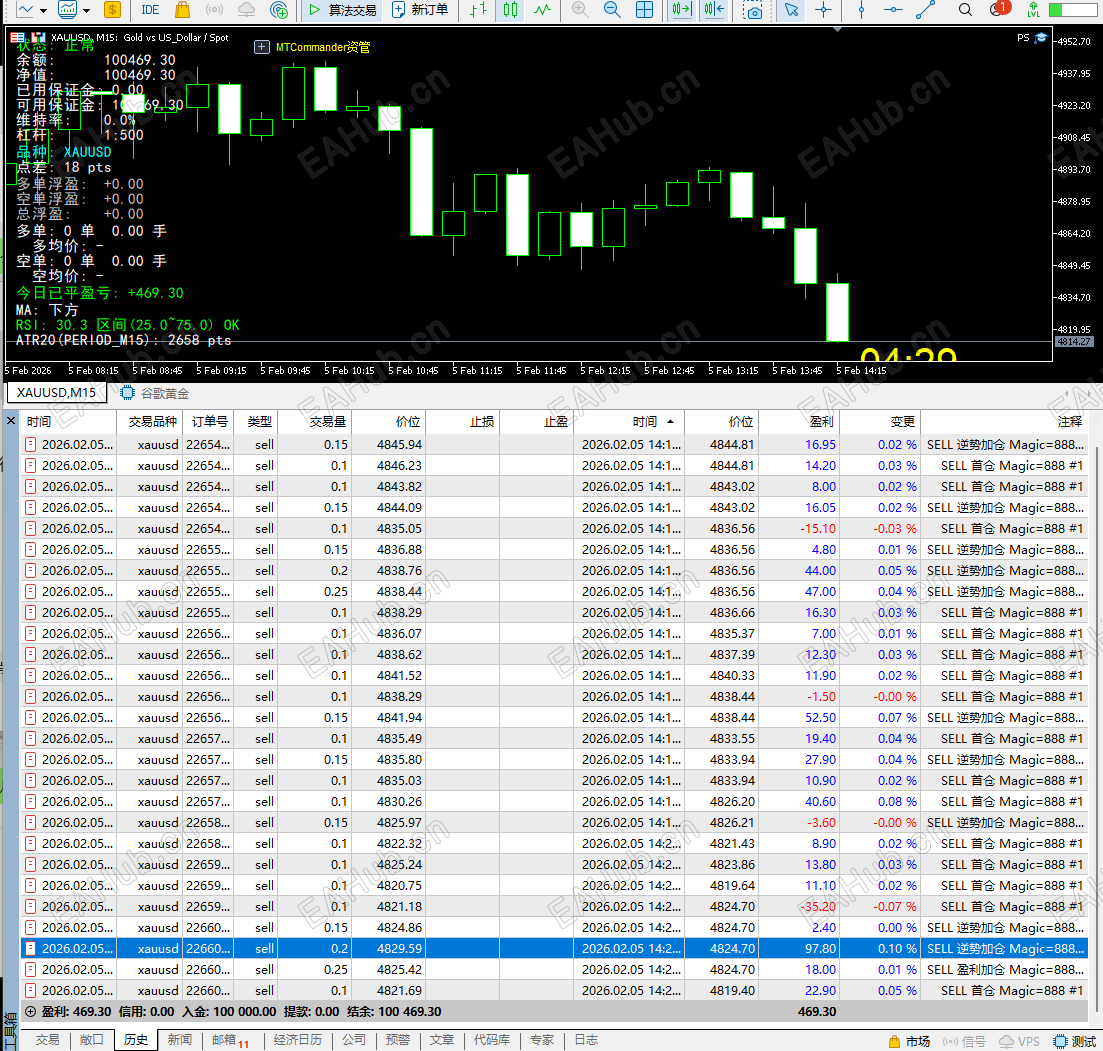Draw a trendline with the line tool

pos(927,10)
